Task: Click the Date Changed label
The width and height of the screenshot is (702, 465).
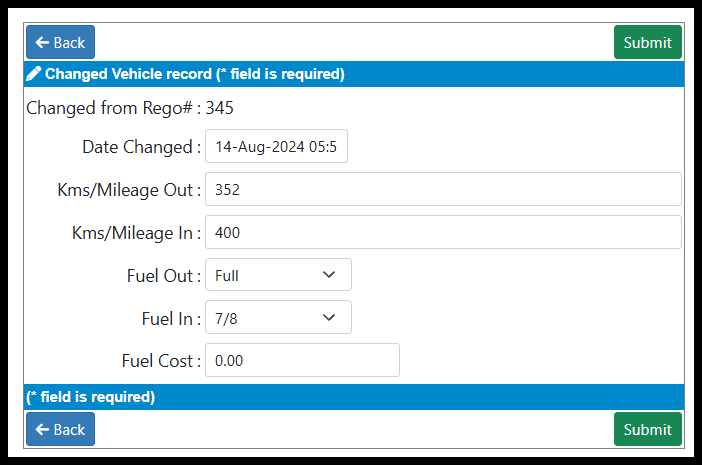Action: (x=141, y=147)
